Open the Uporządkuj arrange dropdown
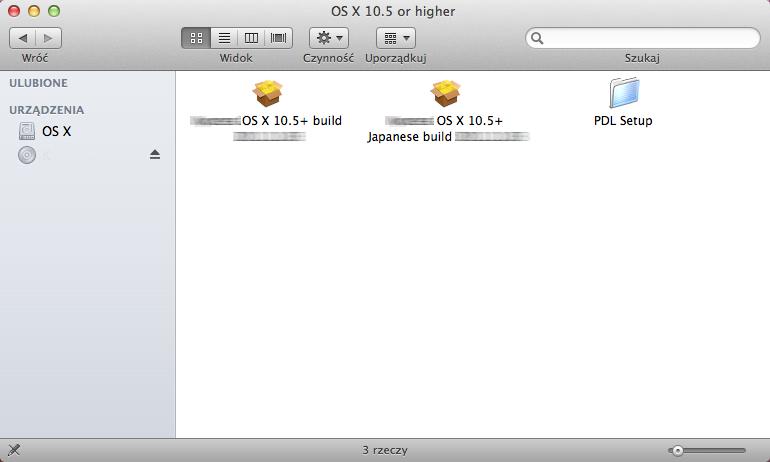Image resolution: width=770 pixels, height=462 pixels. click(x=396, y=38)
